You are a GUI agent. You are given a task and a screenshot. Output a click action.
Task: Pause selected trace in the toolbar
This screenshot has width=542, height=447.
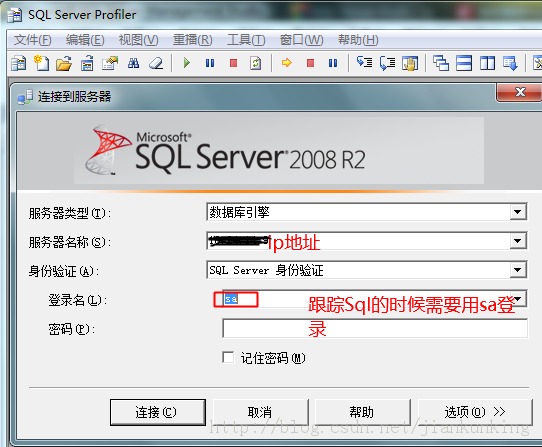point(210,63)
